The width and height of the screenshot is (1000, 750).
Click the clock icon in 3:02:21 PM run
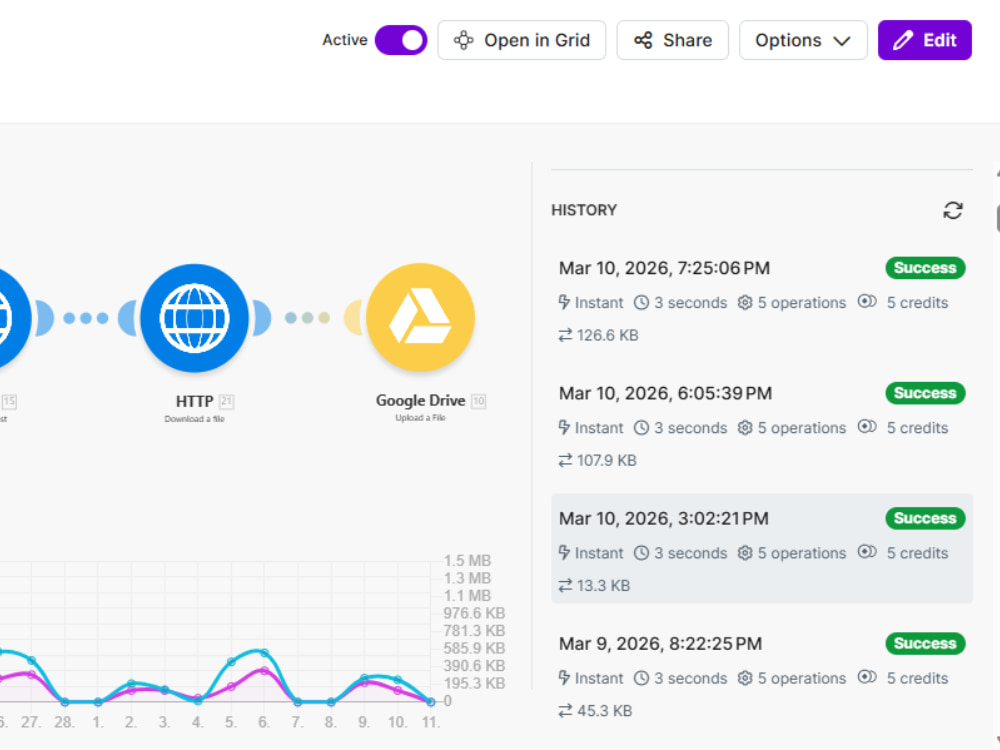click(x=641, y=553)
